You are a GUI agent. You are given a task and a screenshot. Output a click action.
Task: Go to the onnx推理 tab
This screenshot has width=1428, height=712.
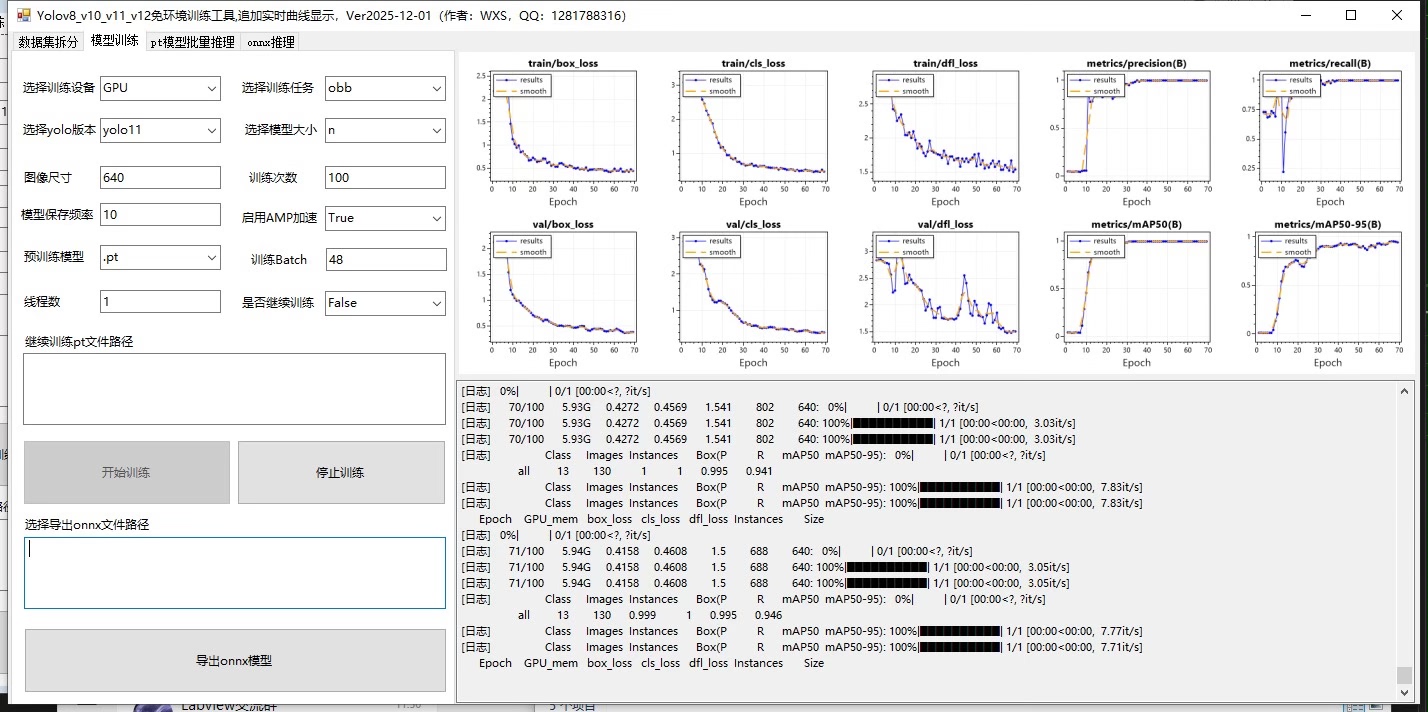click(270, 42)
